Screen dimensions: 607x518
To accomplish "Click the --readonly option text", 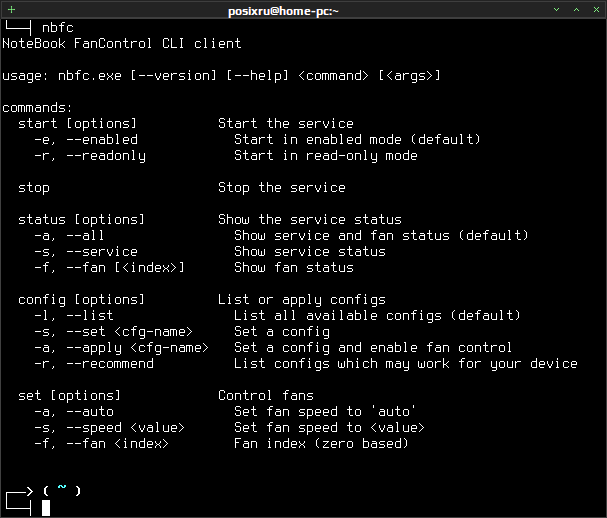I will [106, 156].
